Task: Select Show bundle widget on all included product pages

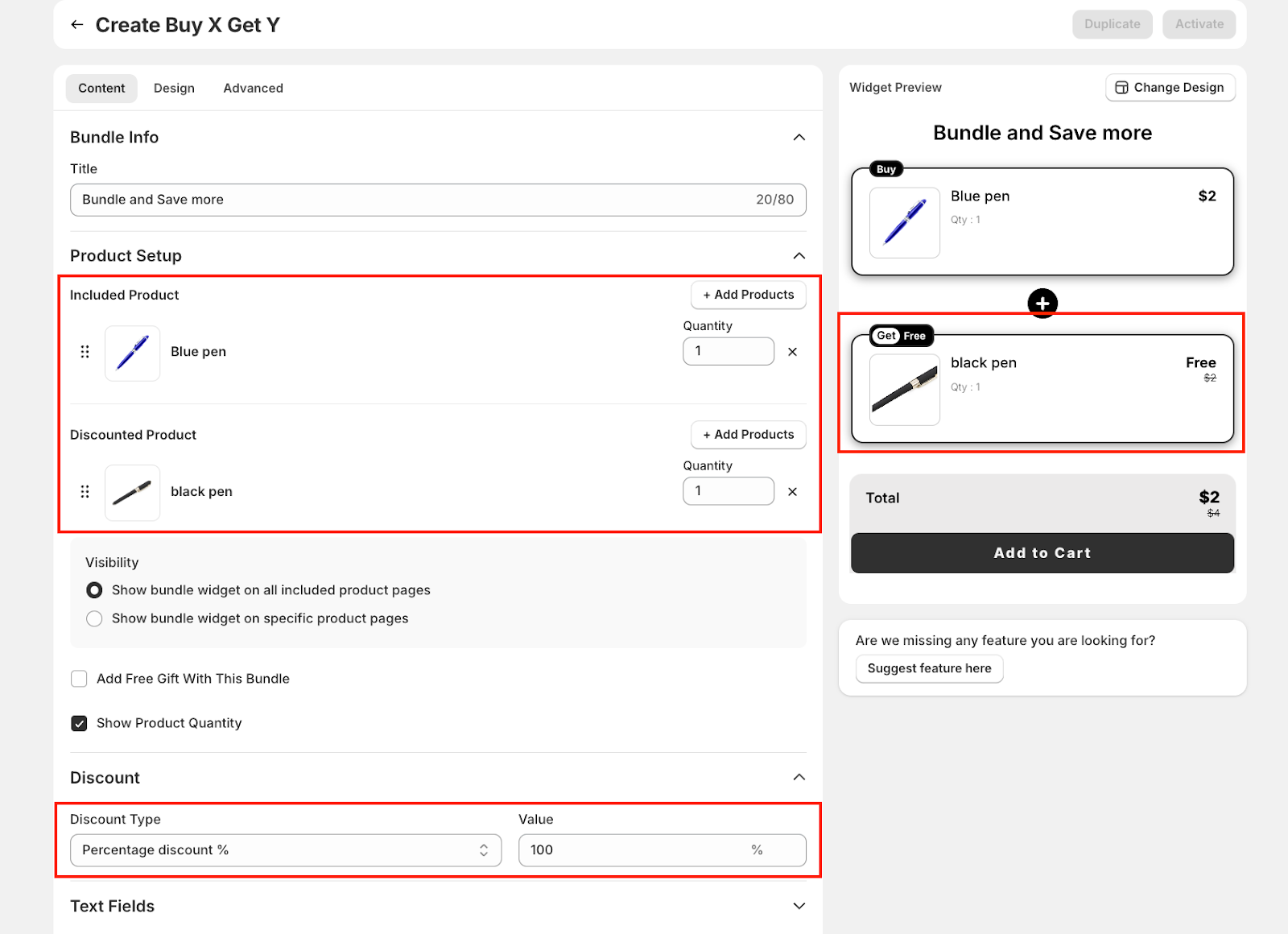Action: [94, 590]
